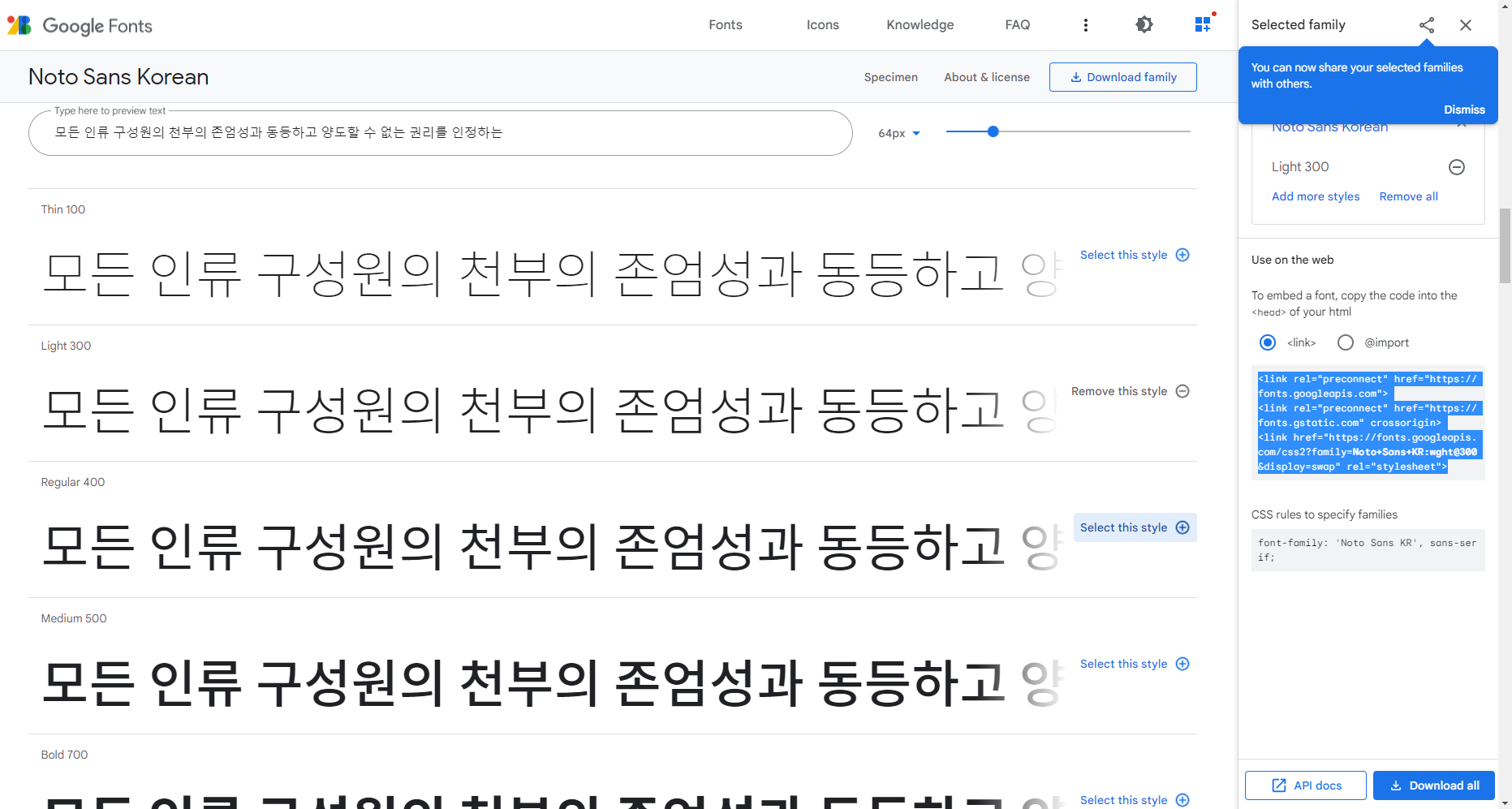Open the Icons nav item
1512x809 pixels.
(823, 25)
